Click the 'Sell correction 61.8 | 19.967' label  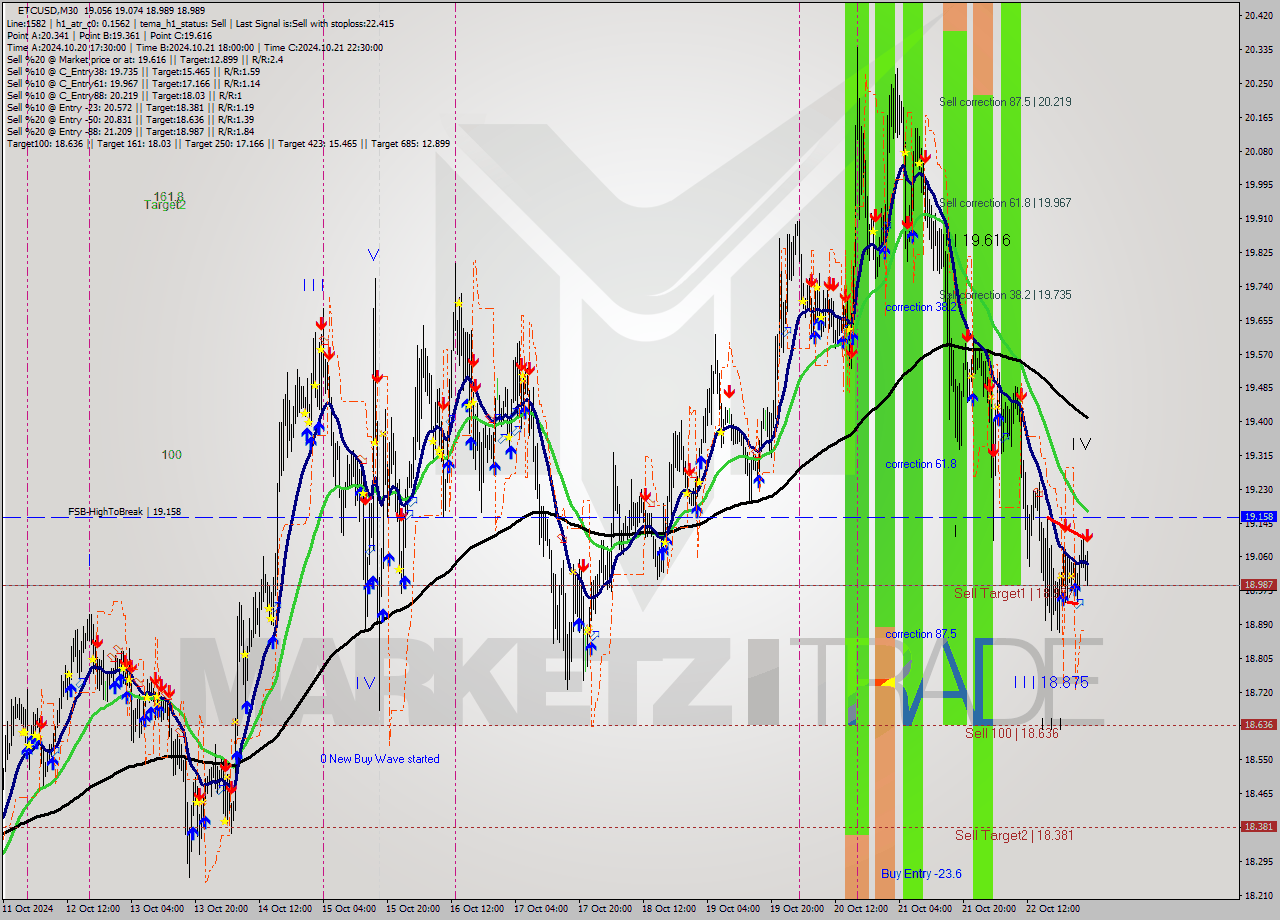coord(1005,203)
